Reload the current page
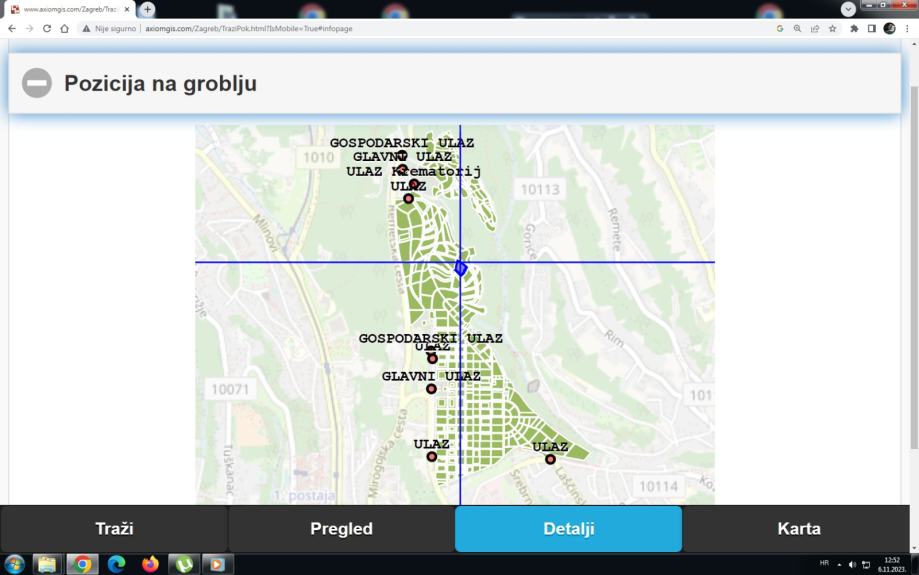Viewport: 919px width, 575px height. click(x=47, y=28)
